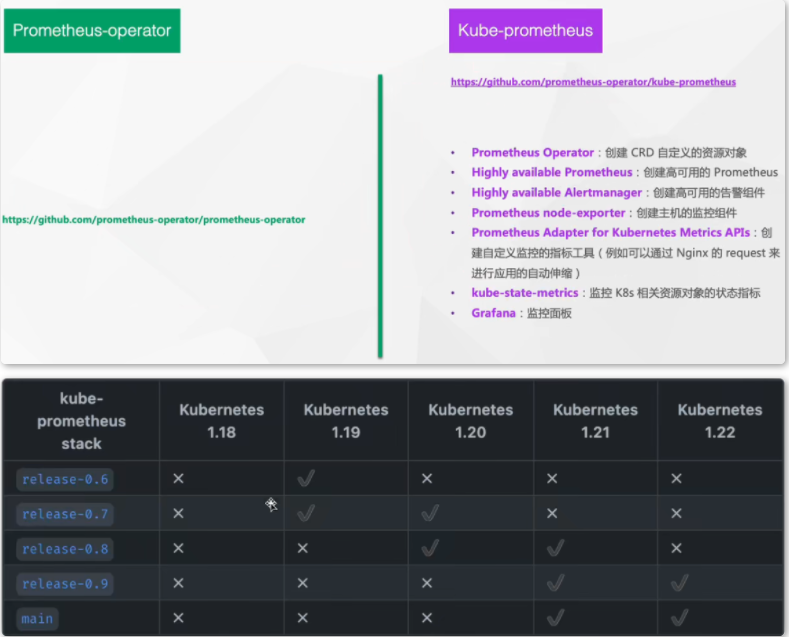
Task: Click the X for main Kubernetes 1.18
Action: pos(178,618)
